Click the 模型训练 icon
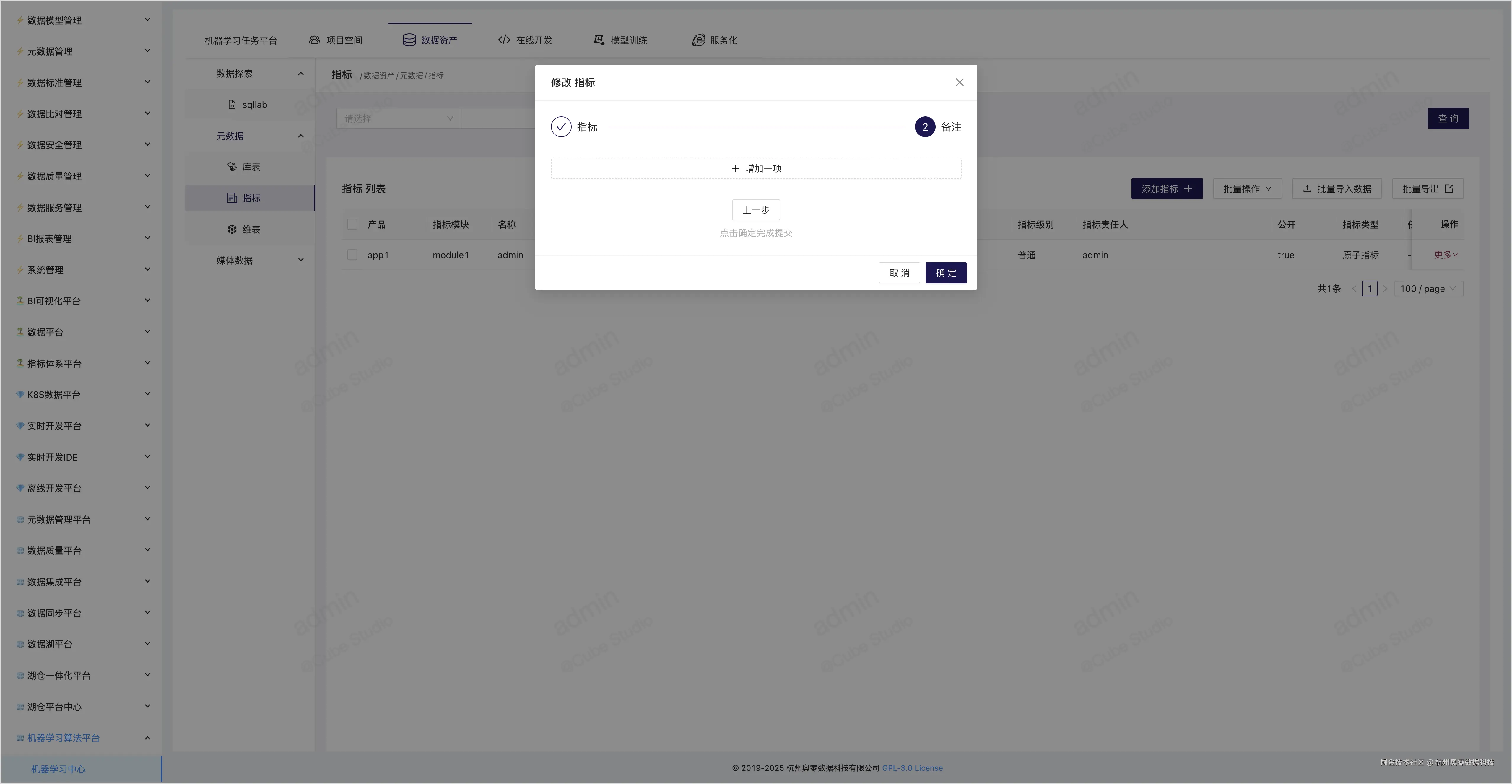This screenshot has width=1512, height=784. point(599,40)
